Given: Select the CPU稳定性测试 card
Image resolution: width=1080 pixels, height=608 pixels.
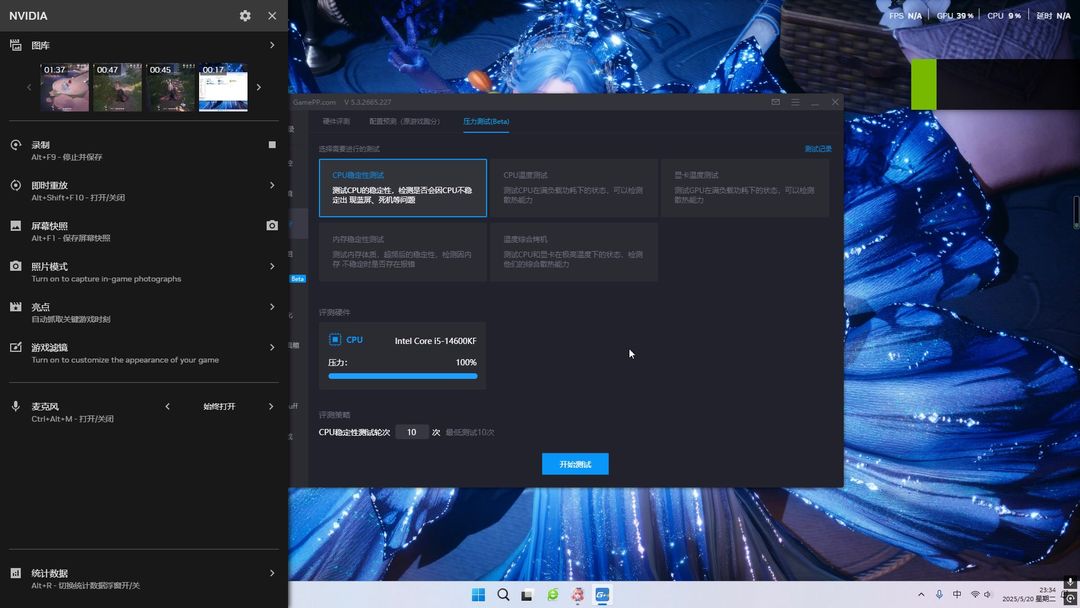Looking at the screenshot, I should (x=403, y=188).
